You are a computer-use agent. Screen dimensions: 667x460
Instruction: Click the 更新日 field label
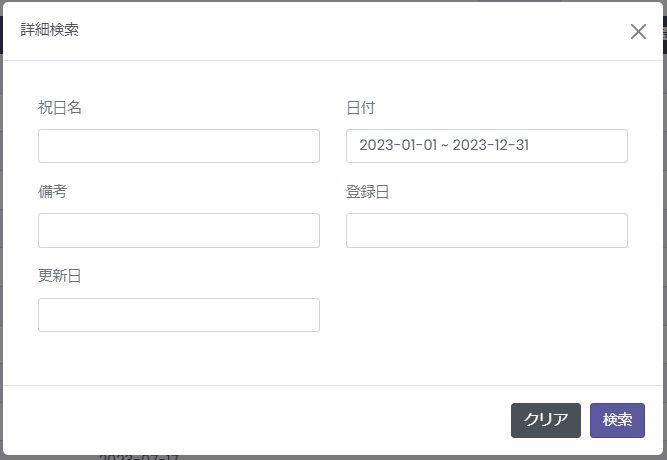60,276
